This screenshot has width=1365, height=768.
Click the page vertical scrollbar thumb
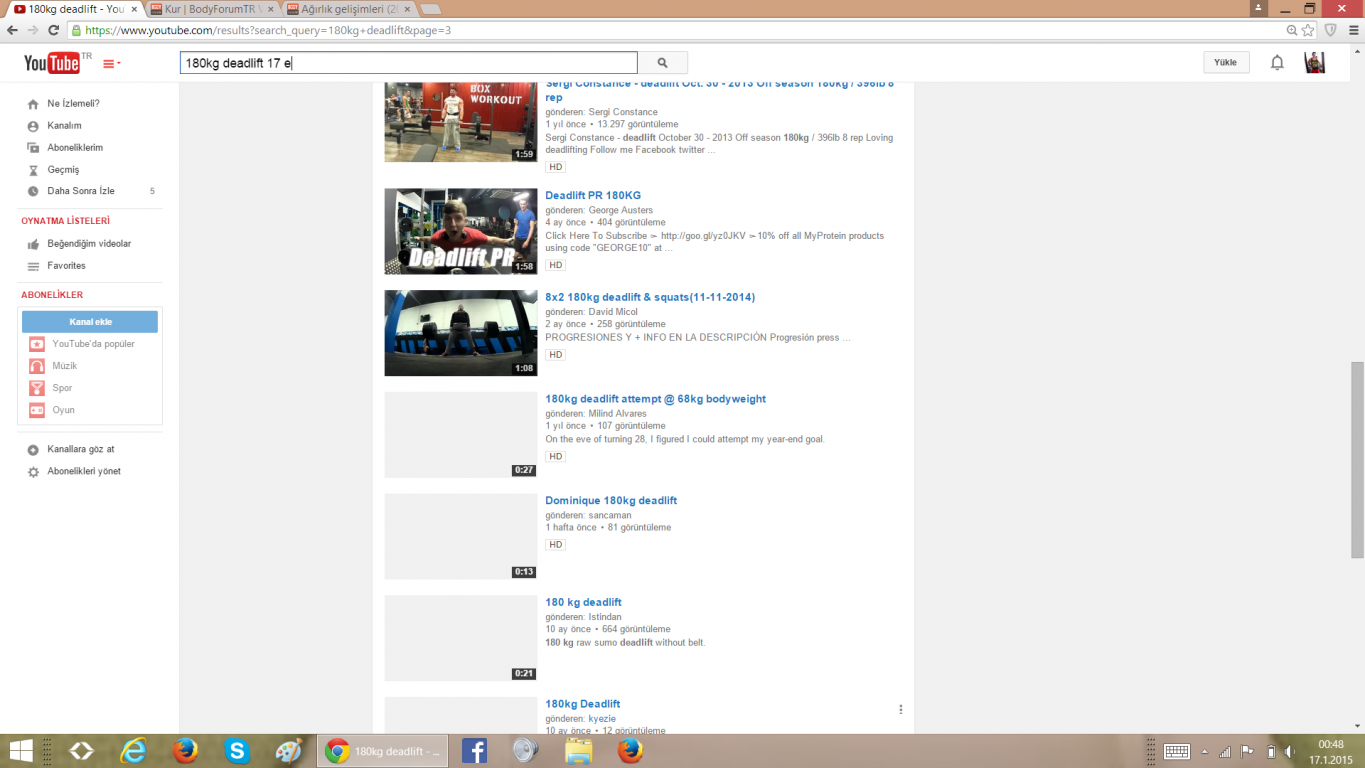(x=1357, y=460)
